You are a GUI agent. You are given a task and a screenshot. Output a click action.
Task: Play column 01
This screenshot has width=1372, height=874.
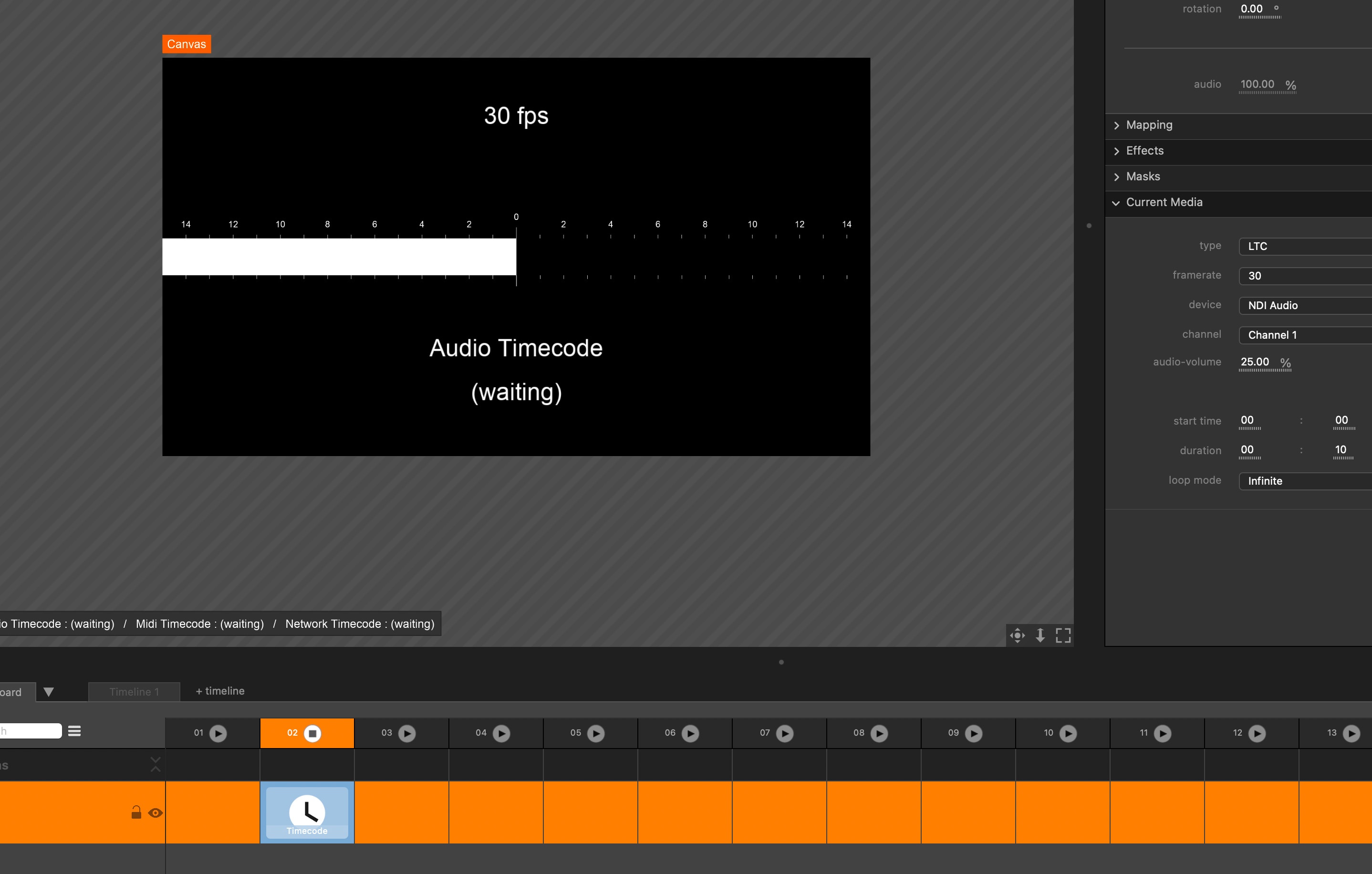(x=218, y=733)
